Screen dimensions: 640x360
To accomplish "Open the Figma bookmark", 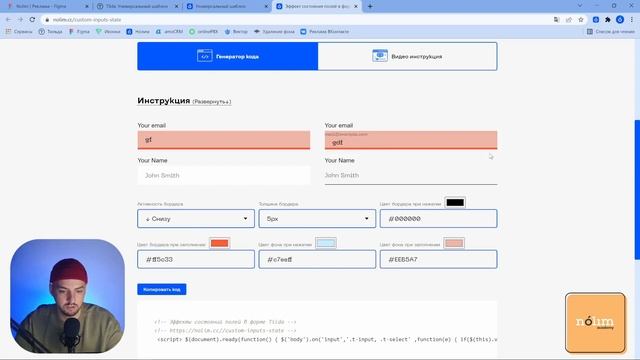I will click(x=79, y=31).
